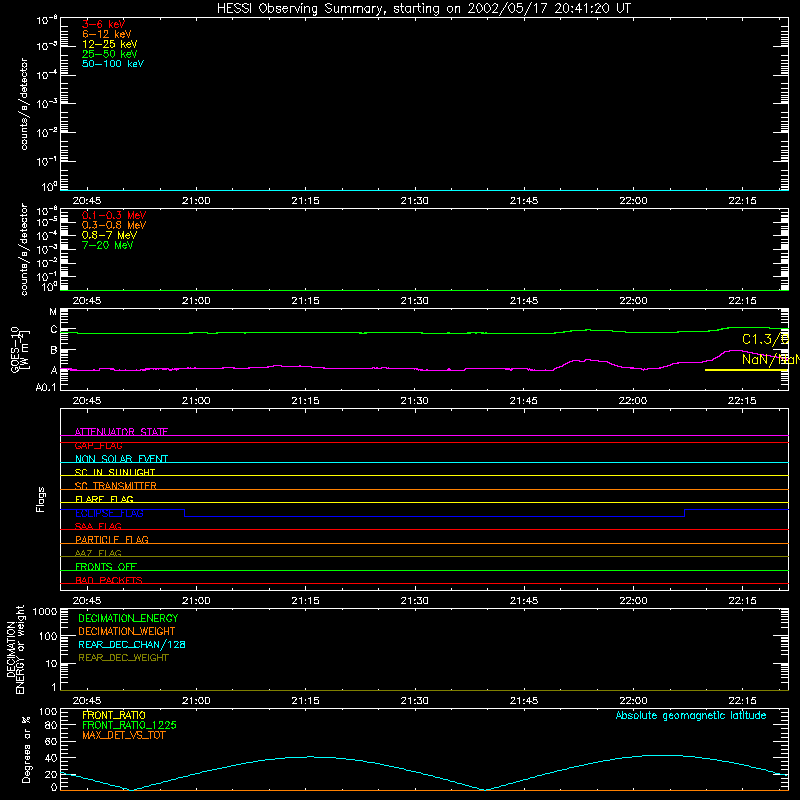Click the 21:00 time label under the MeV panel

[x=196, y=301]
